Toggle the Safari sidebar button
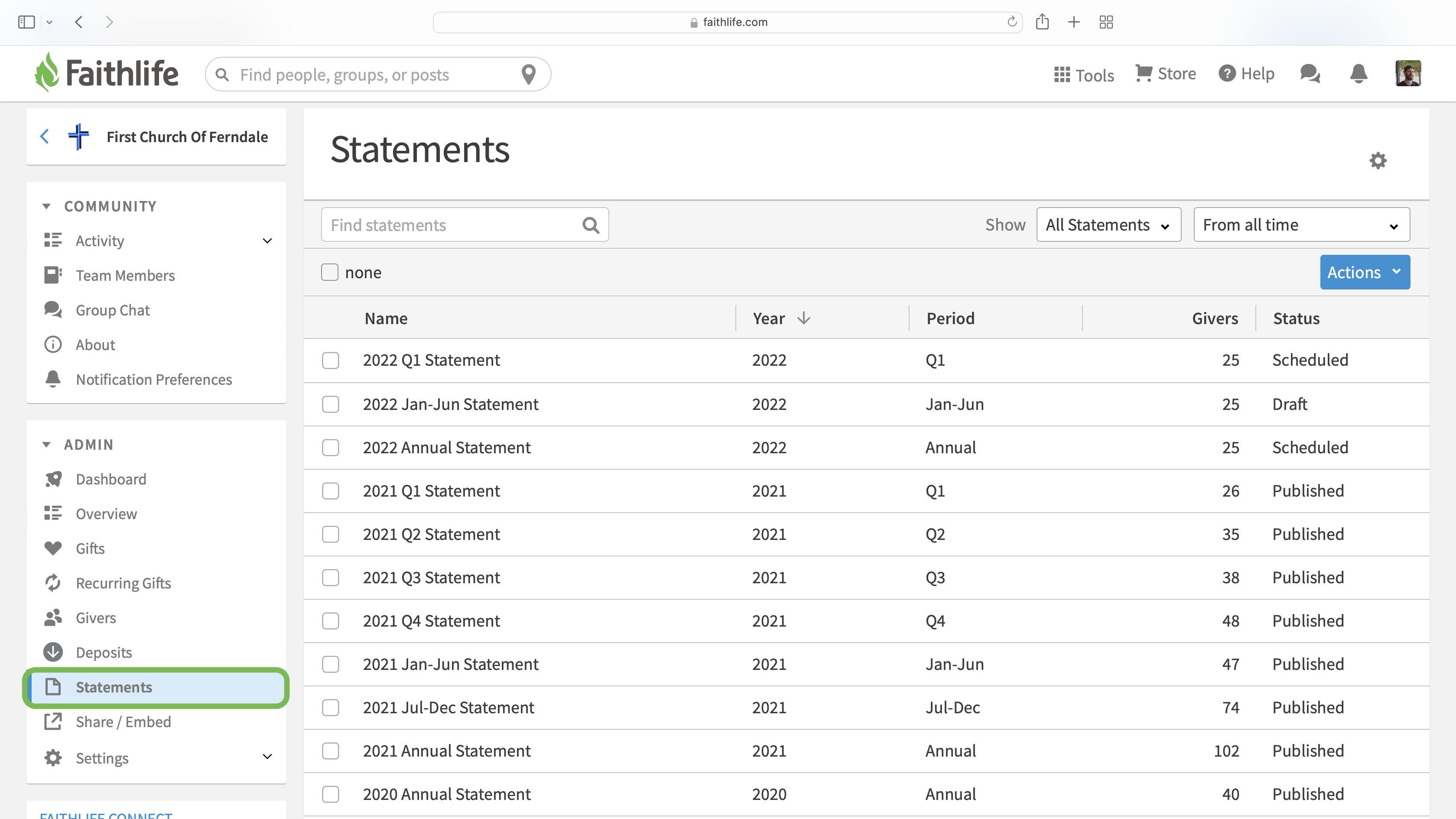This screenshot has width=1456, height=819. click(26, 22)
